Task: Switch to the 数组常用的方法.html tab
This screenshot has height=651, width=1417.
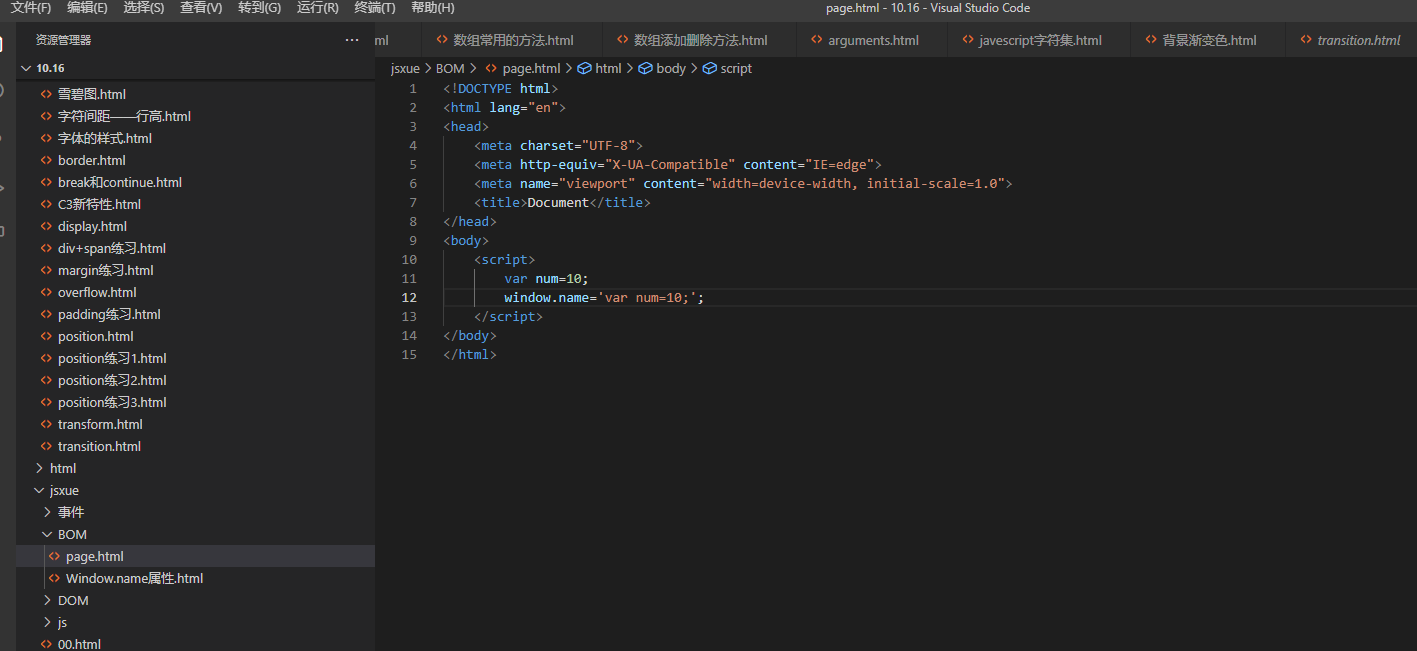Action: [x=512, y=40]
